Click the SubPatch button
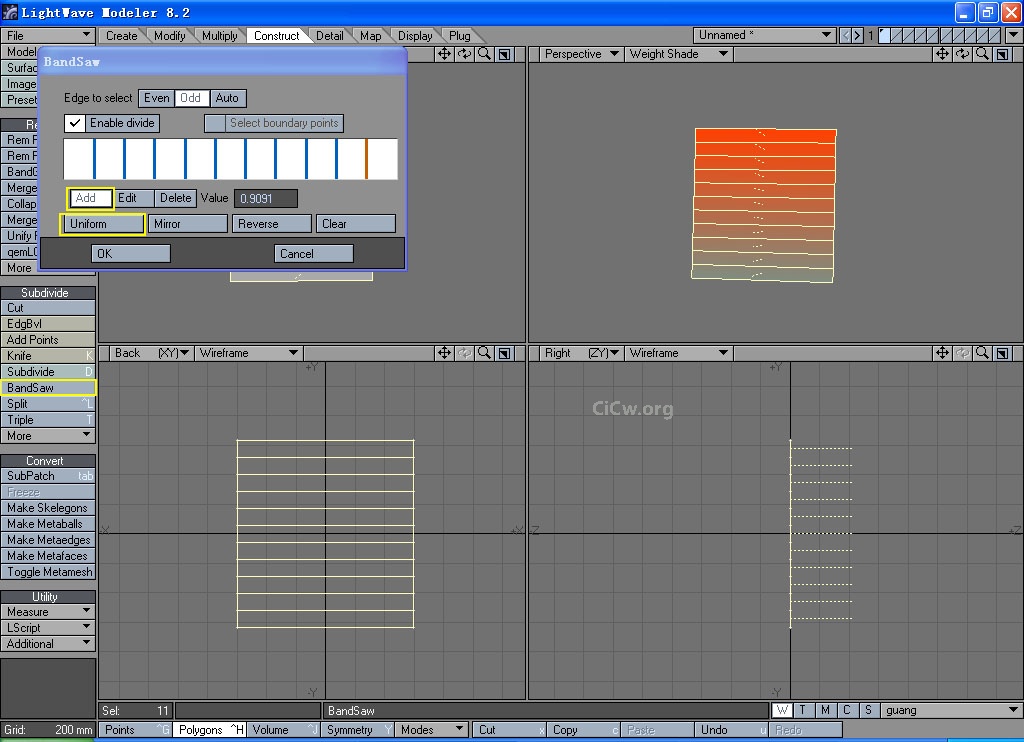Screen dimensions: 1024x742 click(48, 476)
